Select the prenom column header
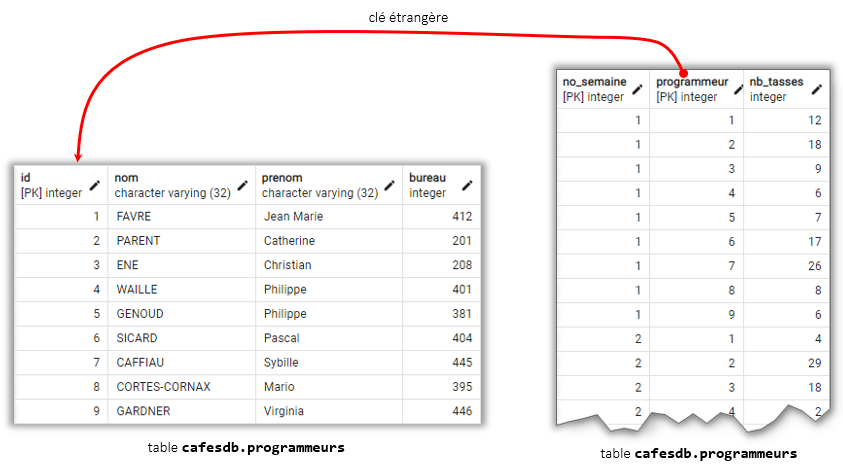The height and width of the screenshot is (474, 843). pyautogui.click(x=318, y=185)
